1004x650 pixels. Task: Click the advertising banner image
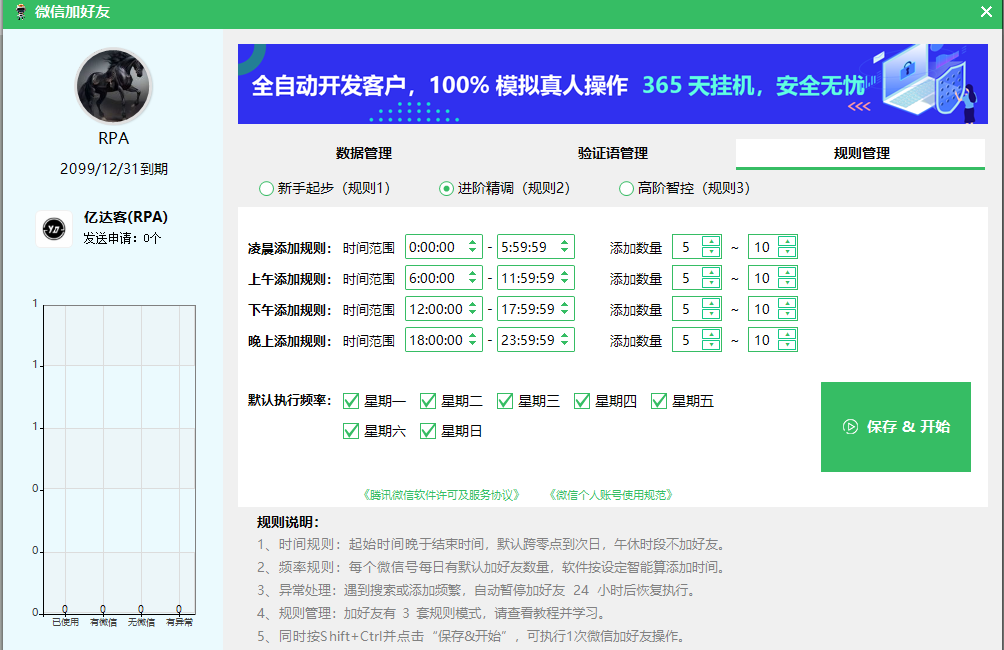coord(612,84)
